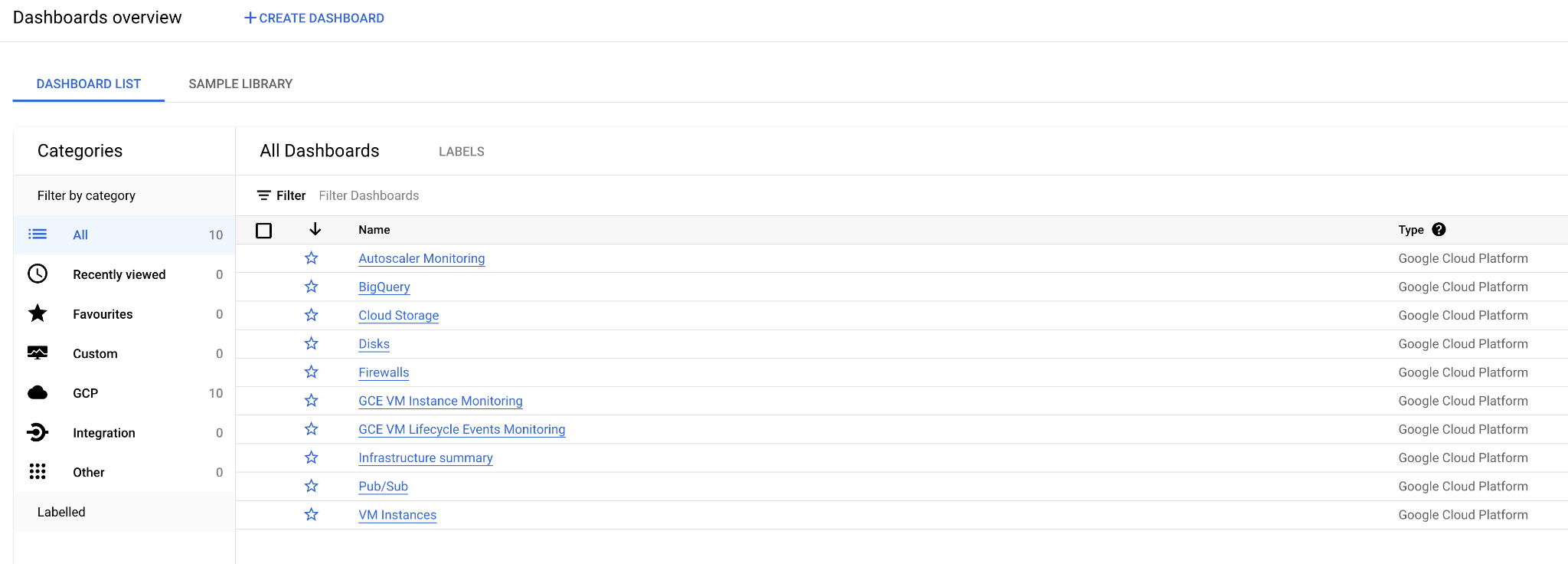
Task: Click the Favourites filled star icon
Action: click(38, 313)
